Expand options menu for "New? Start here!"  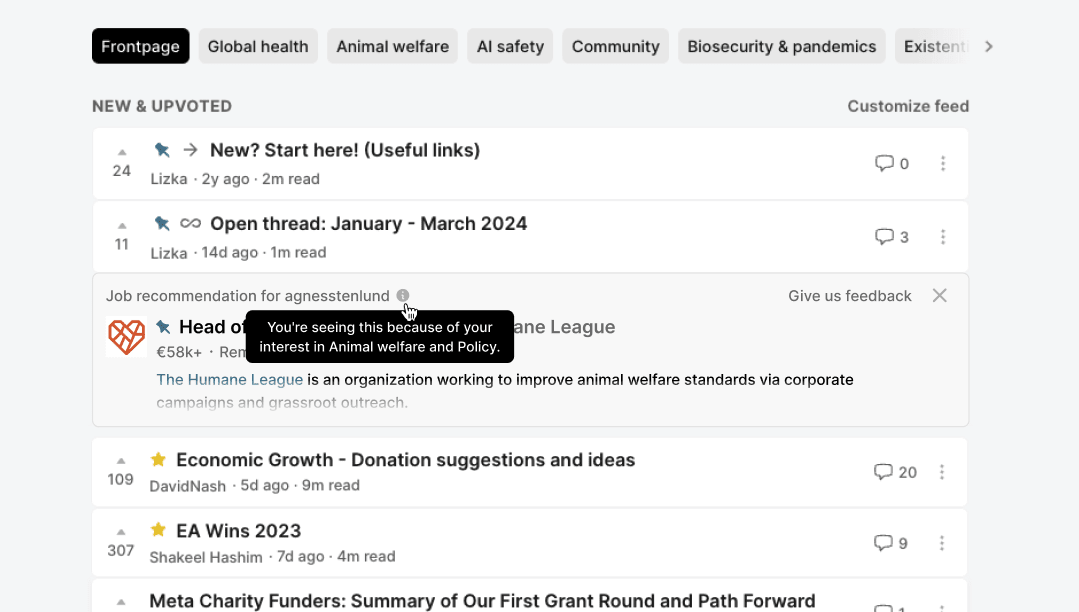click(x=942, y=164)
